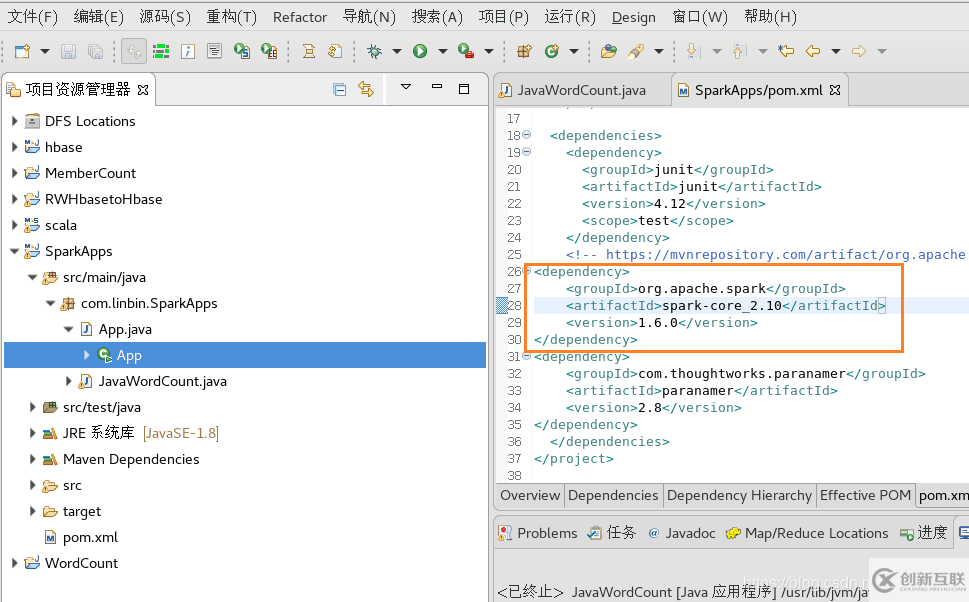
Task: Fold the dependencies element at line 18
Action: (527, 135)
